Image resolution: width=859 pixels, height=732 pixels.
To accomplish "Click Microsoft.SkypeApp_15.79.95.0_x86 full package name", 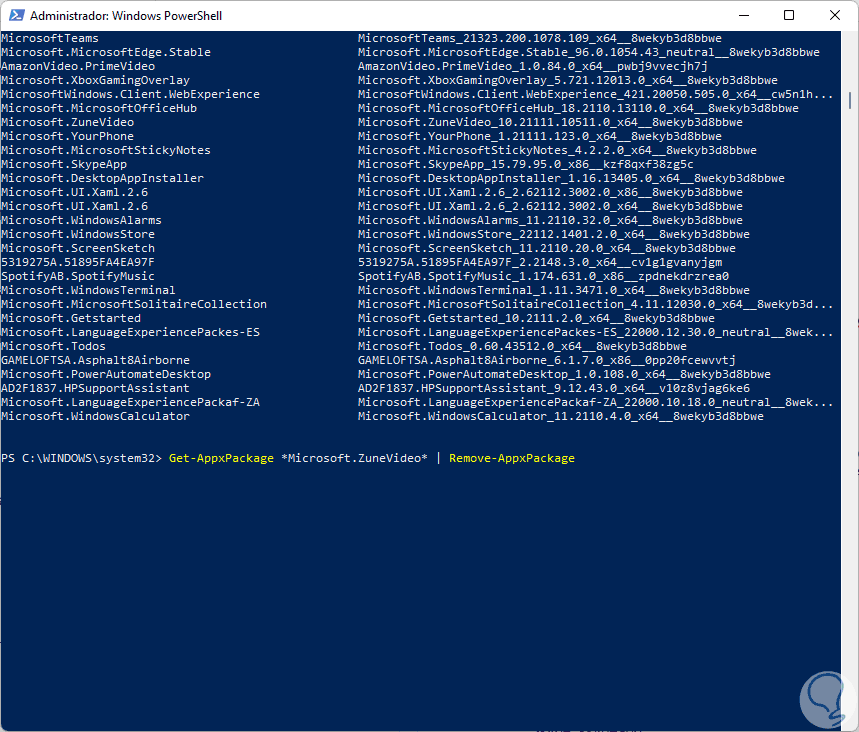I will tap(525, 164).
